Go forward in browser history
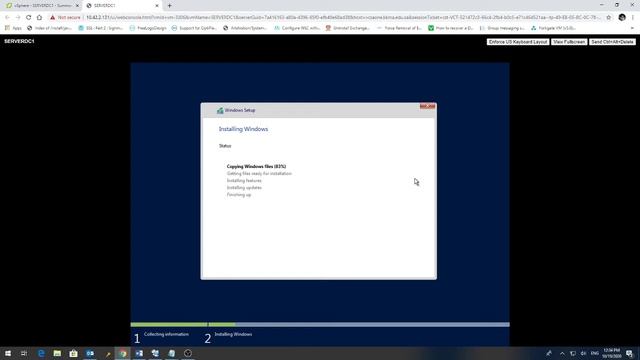640x360 pixels. pyautogui.click(x=18, y=18)
